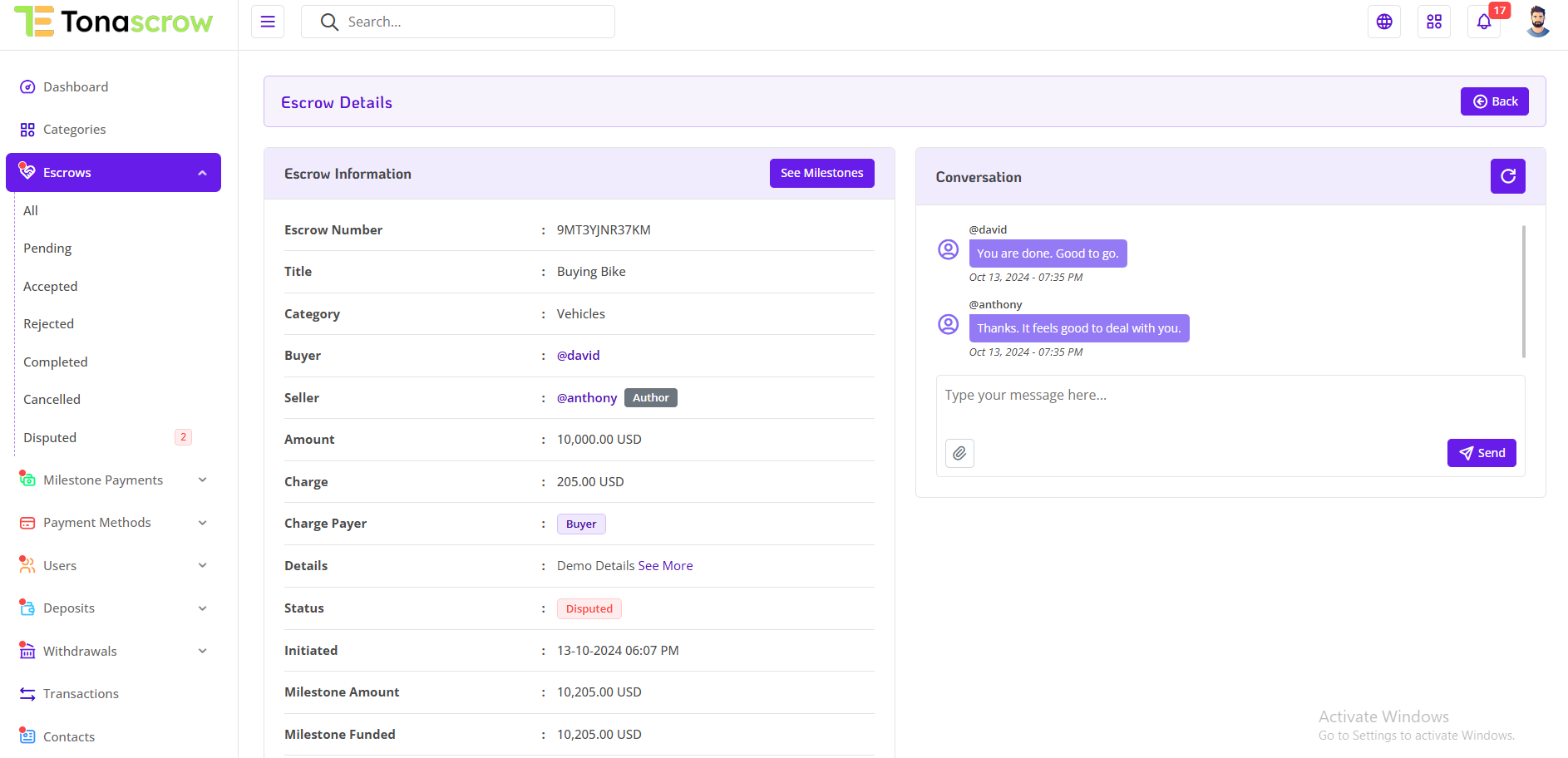Click the attachment paperclip icon
The image size is (1568, 758).
pos(959,453)
